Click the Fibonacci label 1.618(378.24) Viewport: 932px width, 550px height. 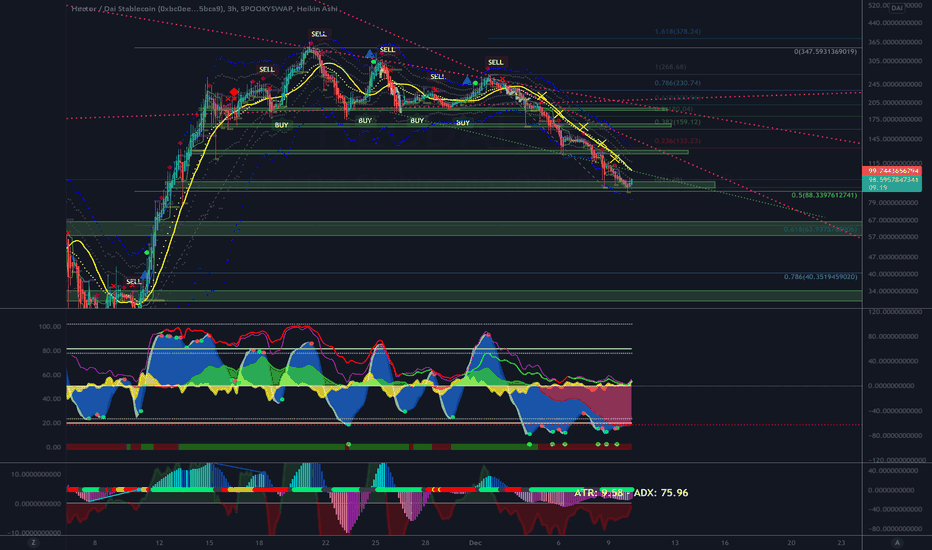(678, 32)
